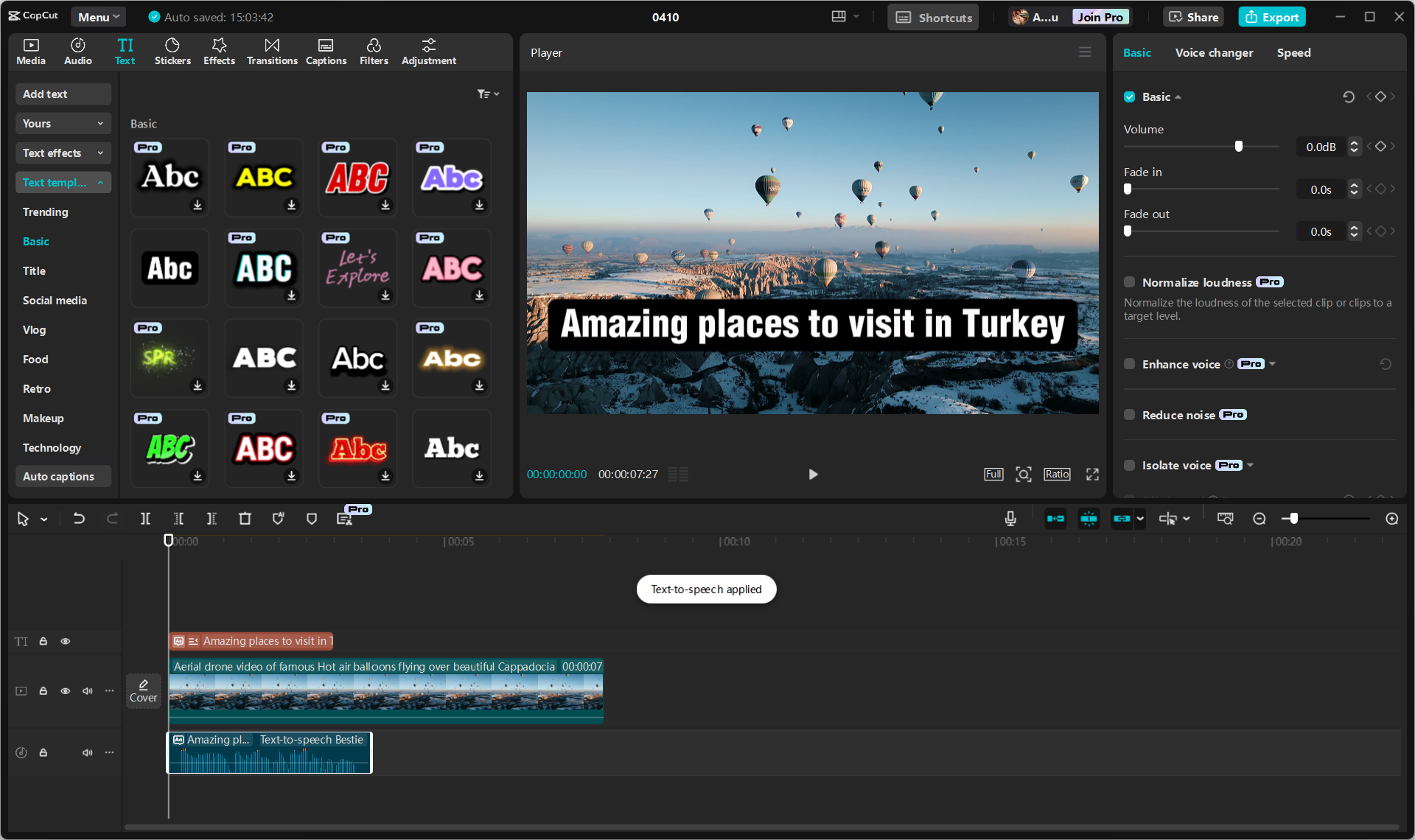Expand the Yours dropdown
1415x840 pixels.
[x=63, y=124]
